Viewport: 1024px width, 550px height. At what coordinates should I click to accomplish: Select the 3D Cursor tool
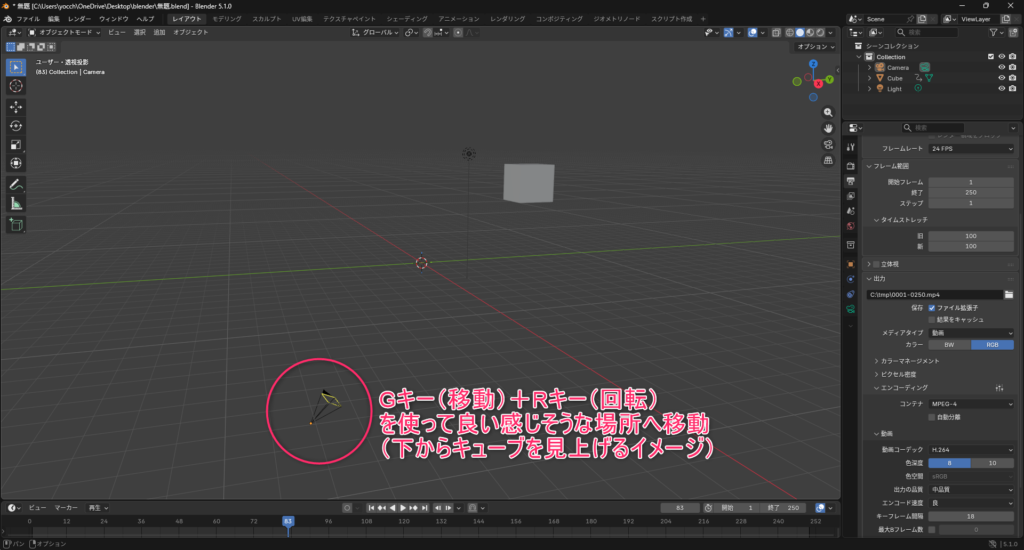pos(16,87)
